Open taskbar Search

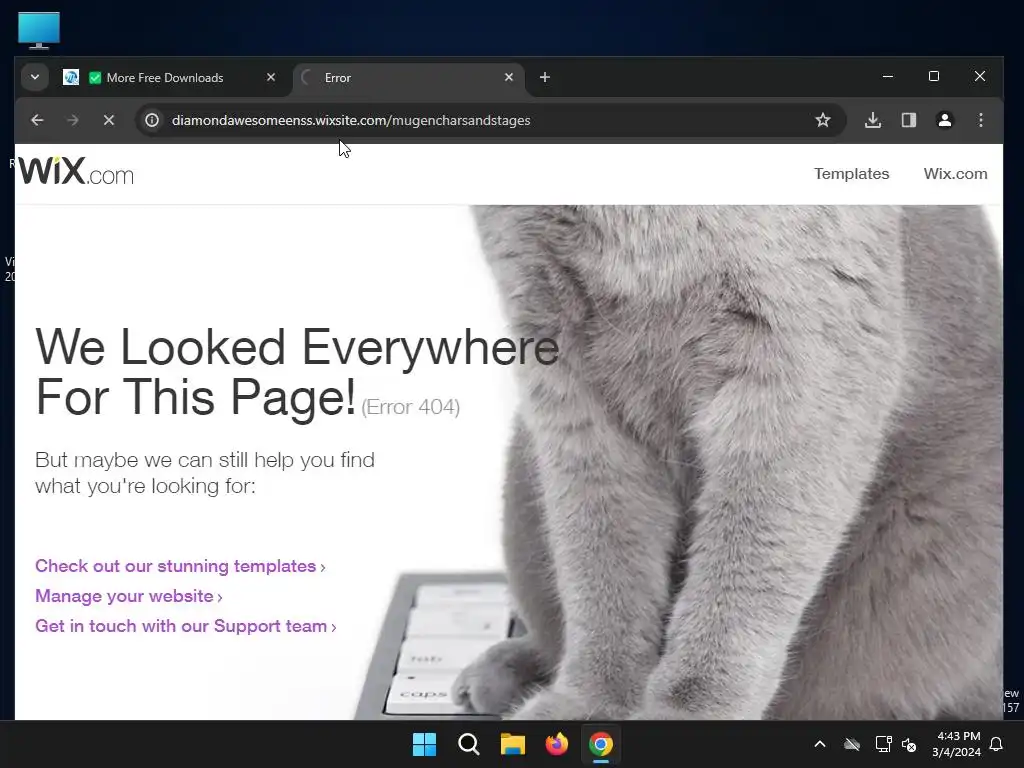(469, 744)
